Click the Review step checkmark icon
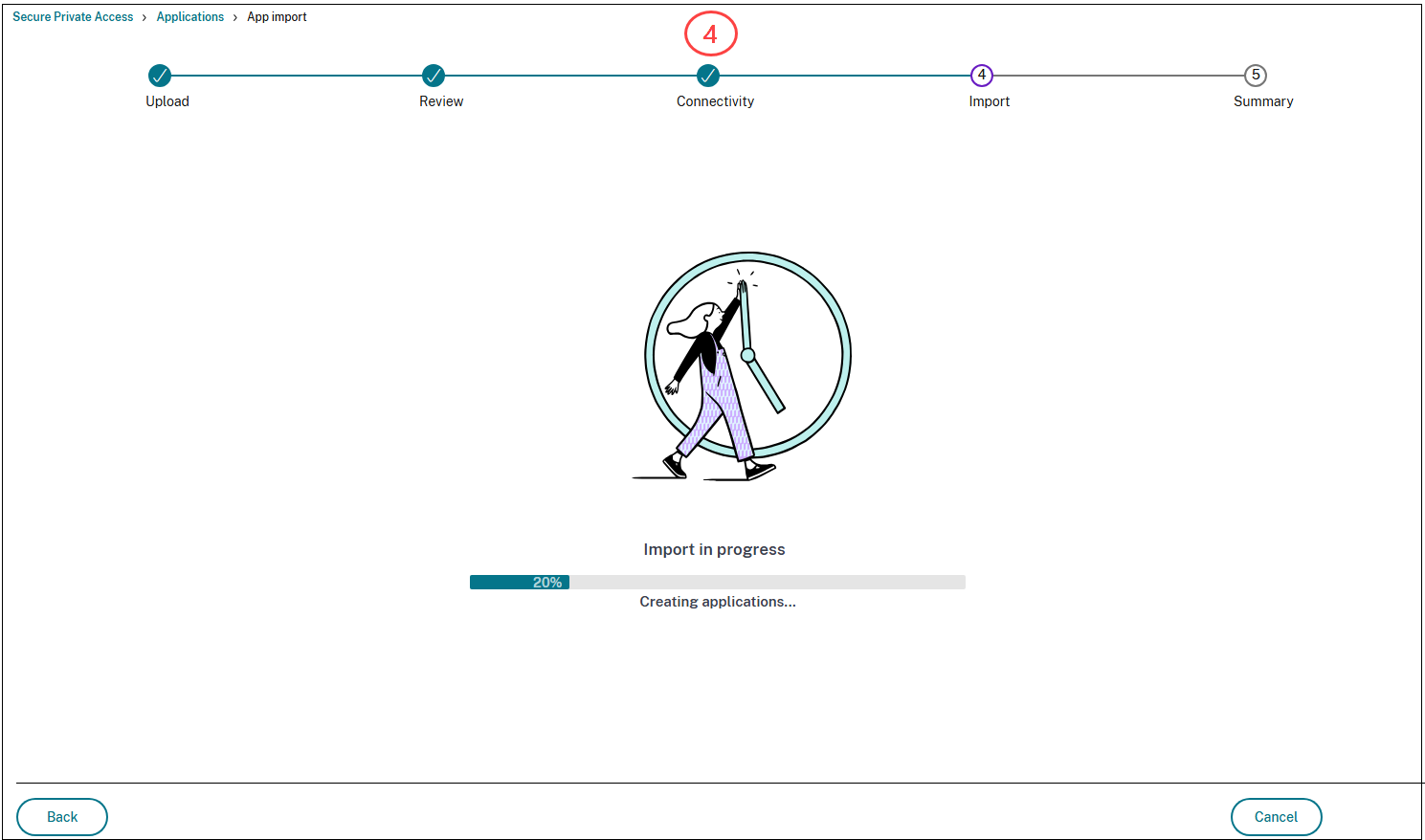Viewport: 1425px width, 840px height. [434, 76]
